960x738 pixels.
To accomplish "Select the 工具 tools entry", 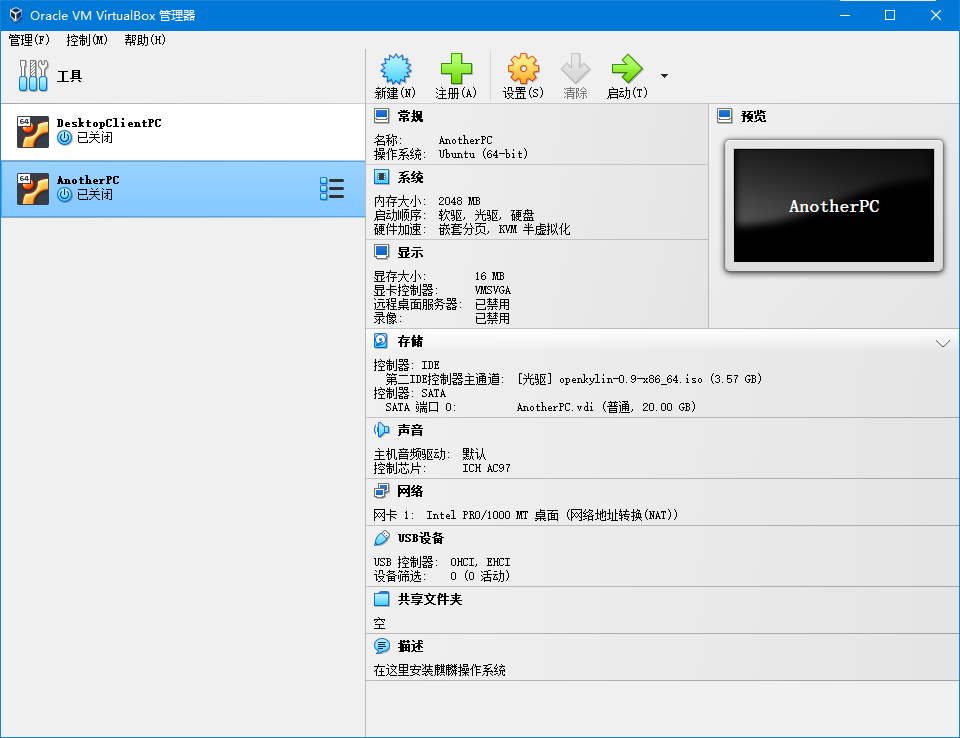I will coord(183,76).
